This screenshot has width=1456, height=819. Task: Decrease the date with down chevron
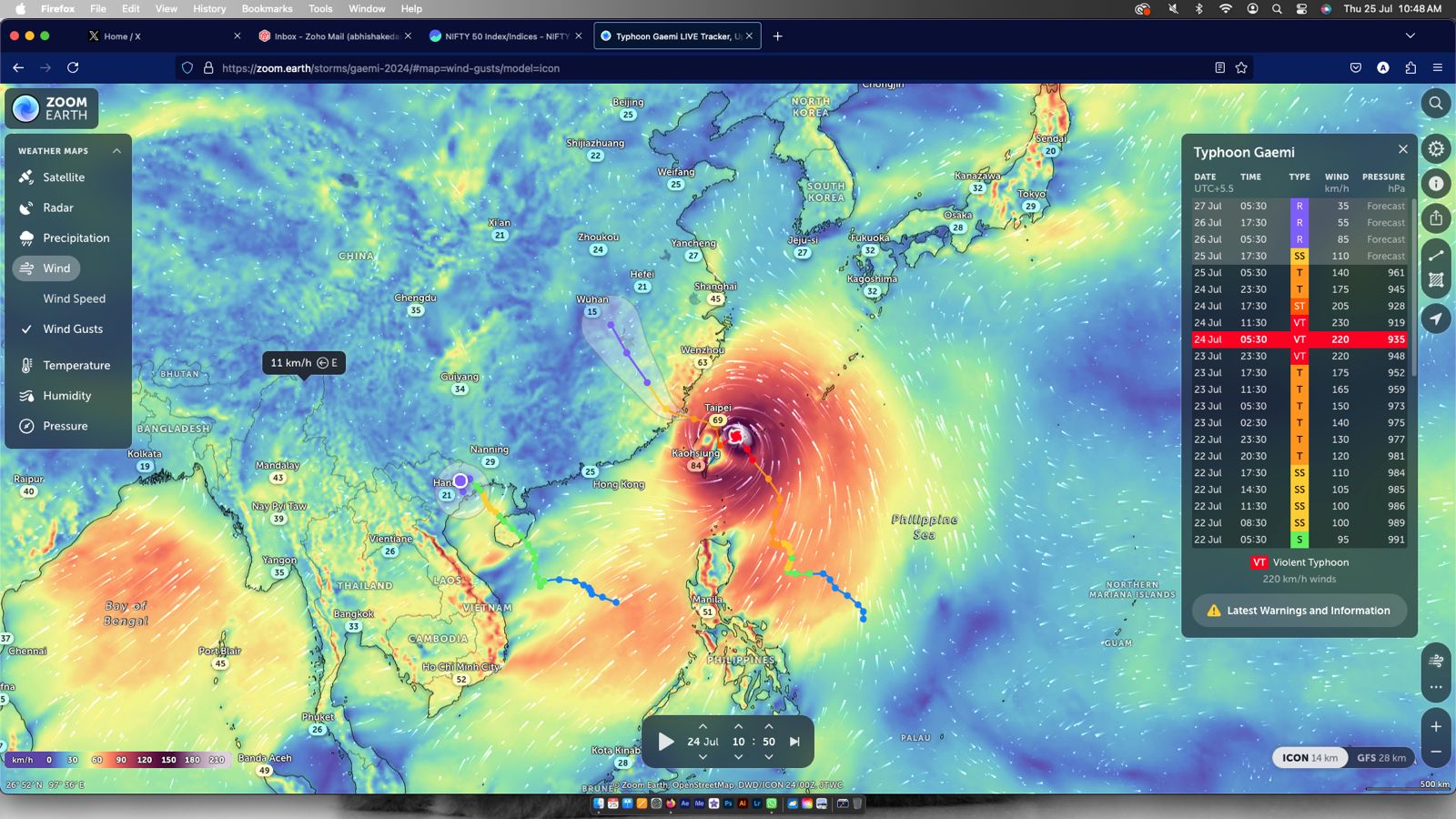pyautogui.click(x=703, y=757)
